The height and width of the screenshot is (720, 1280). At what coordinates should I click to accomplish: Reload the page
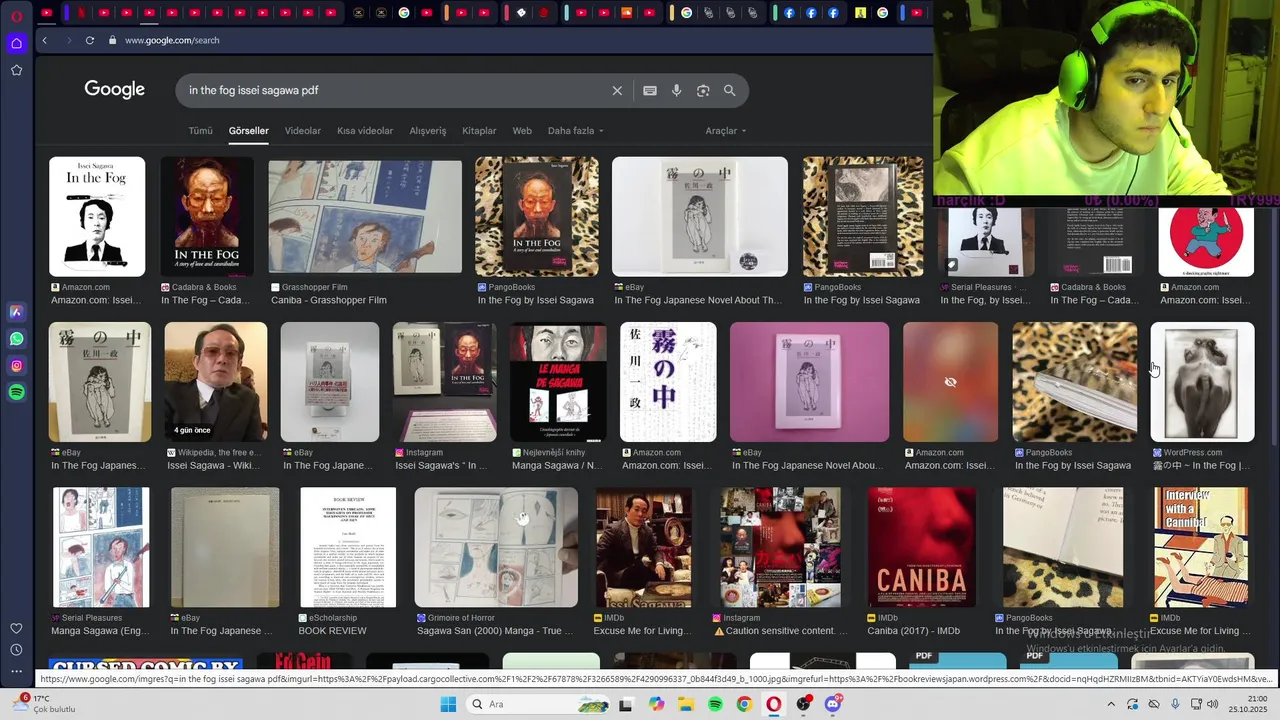point(90,40)
